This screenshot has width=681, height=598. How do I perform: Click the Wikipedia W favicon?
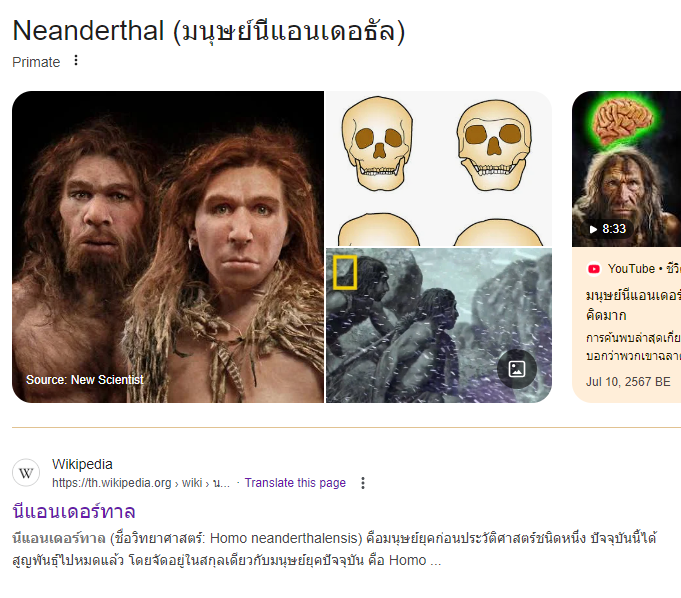(26, 472)
